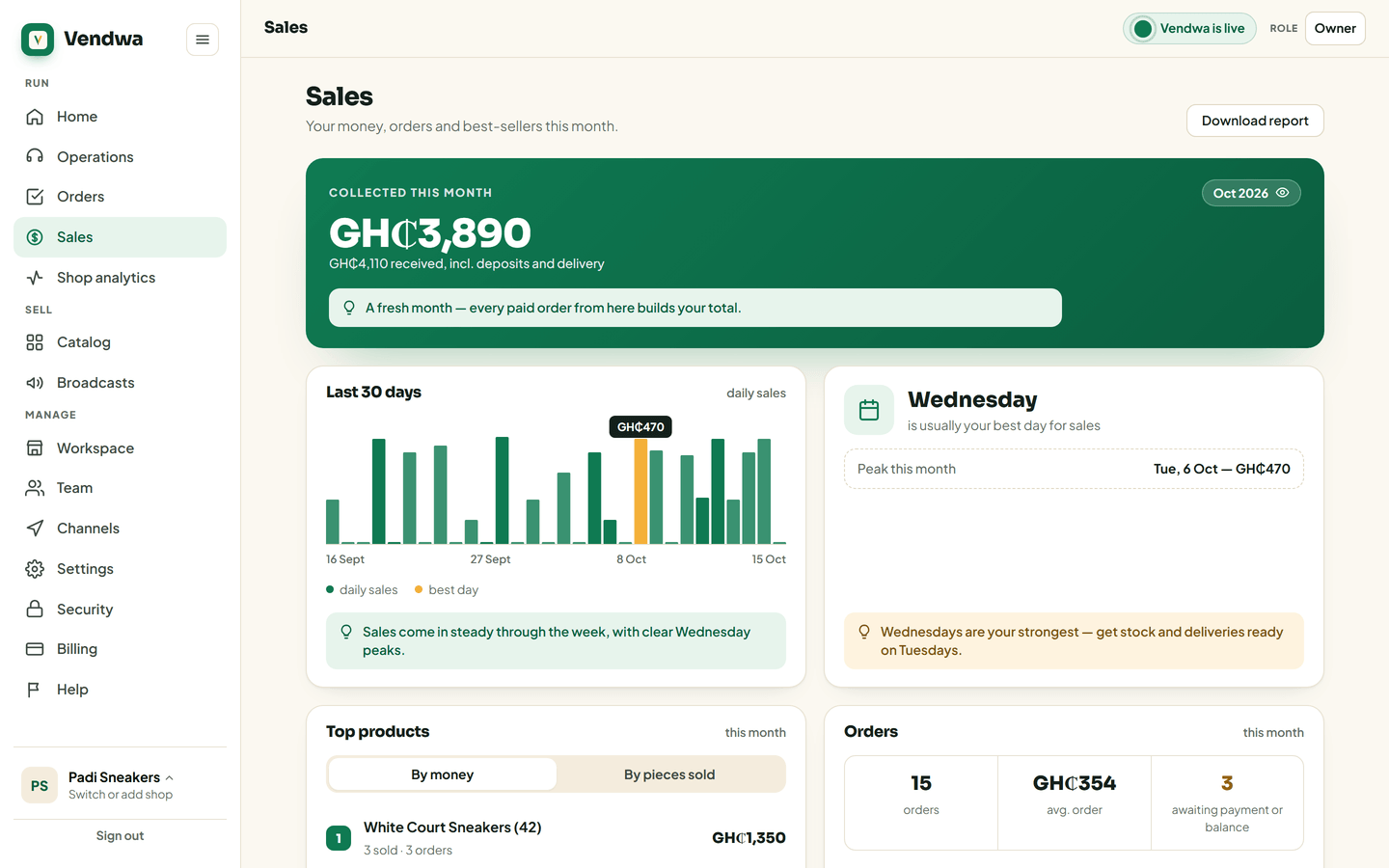This screenshot has height=868, width=1389.
Task: Open the Shop analytics menu item
Action: tap(120, 278)
